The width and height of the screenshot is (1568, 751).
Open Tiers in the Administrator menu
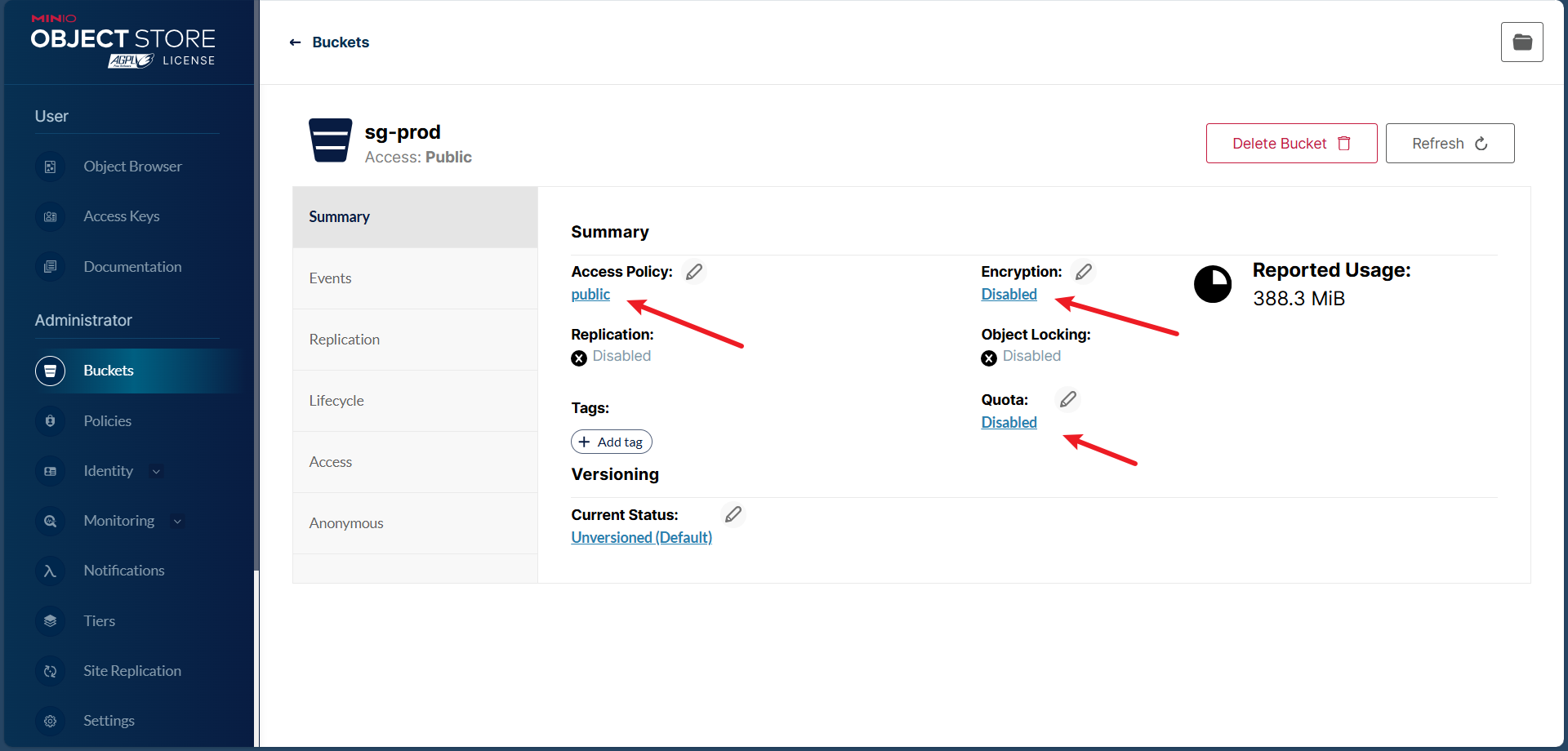point(99,621)
